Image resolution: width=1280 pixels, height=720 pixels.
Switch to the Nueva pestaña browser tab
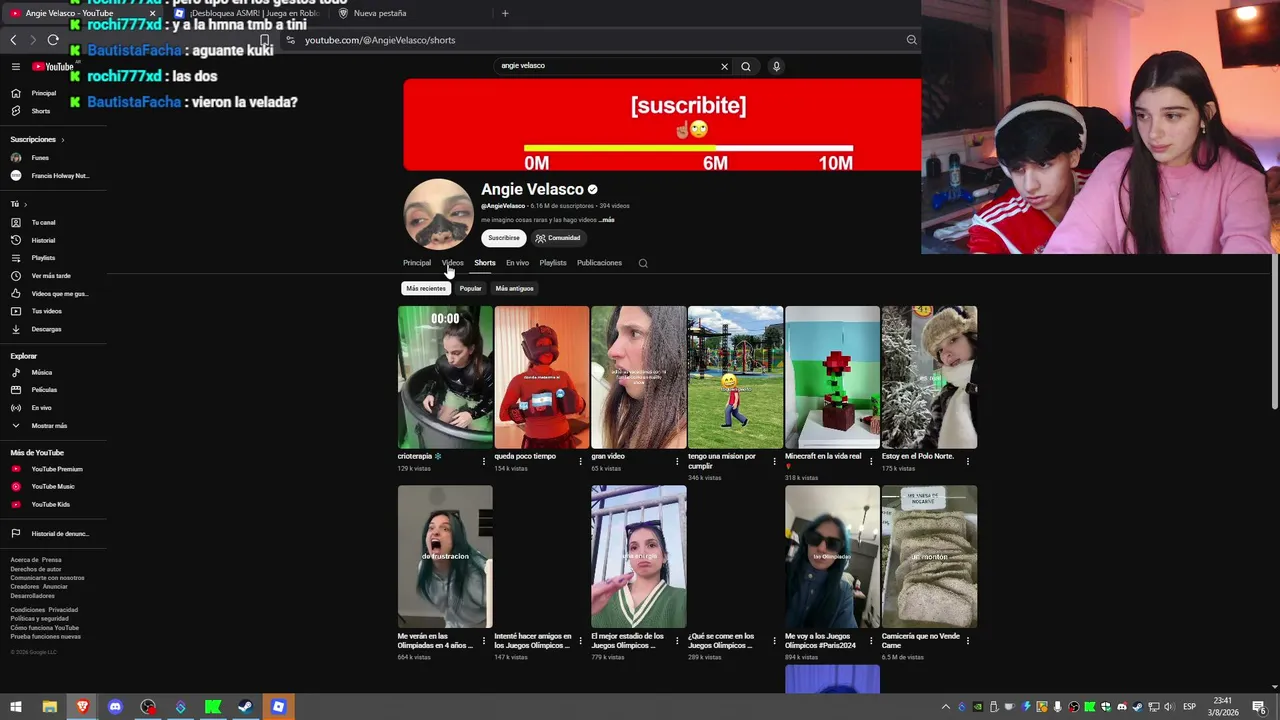(x=410, y=13)
